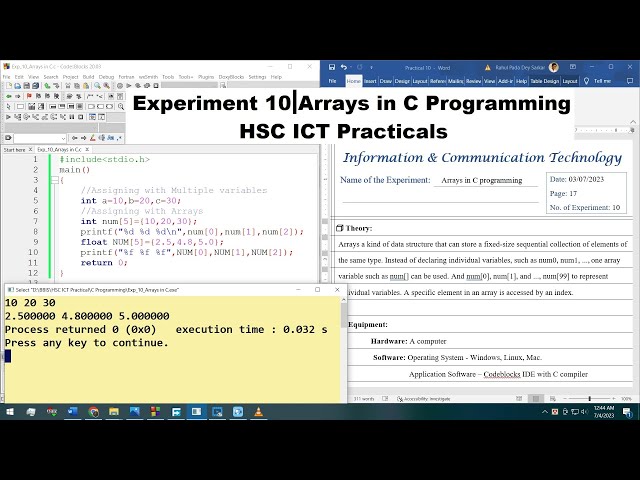Open notification center in system tray

point(627,412)
